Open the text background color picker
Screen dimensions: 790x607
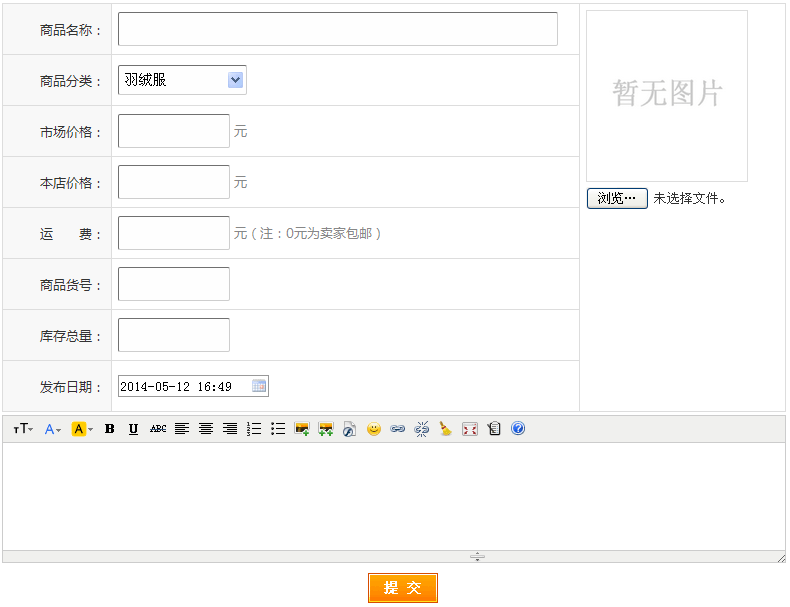pos(82,429)
